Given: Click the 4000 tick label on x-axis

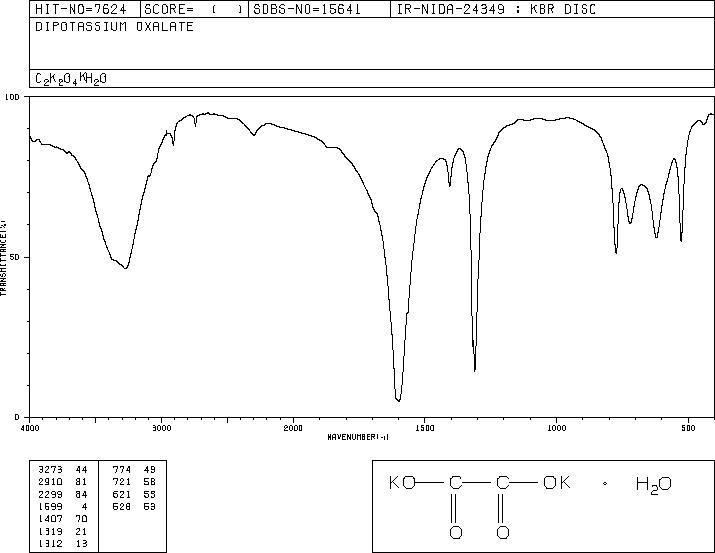Looking at the screenshot, I should coord(30,428).
